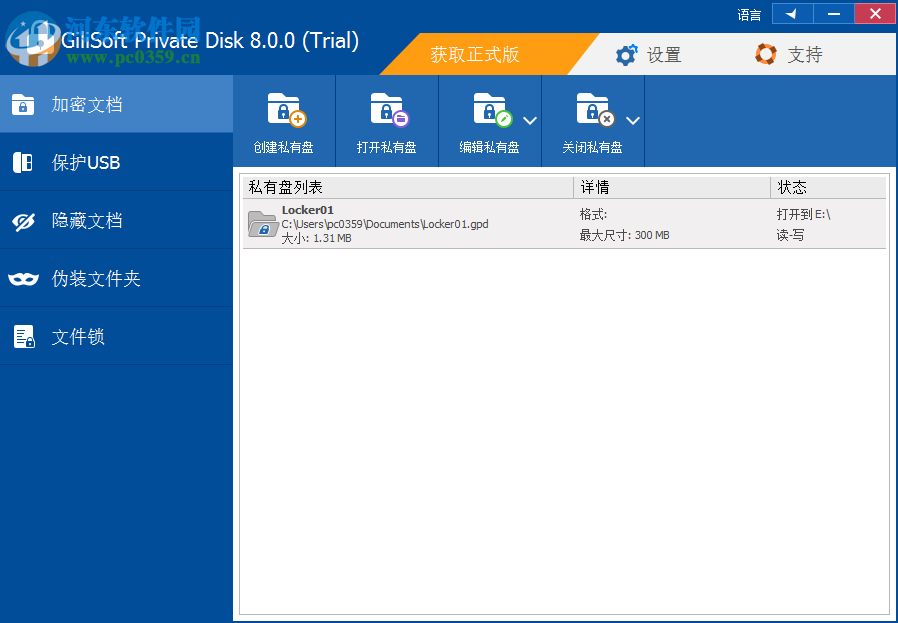This screenshot has height=623, width=898.
Task: Click the Locker01 folder thumbnail icon
Action: point(263,225)
